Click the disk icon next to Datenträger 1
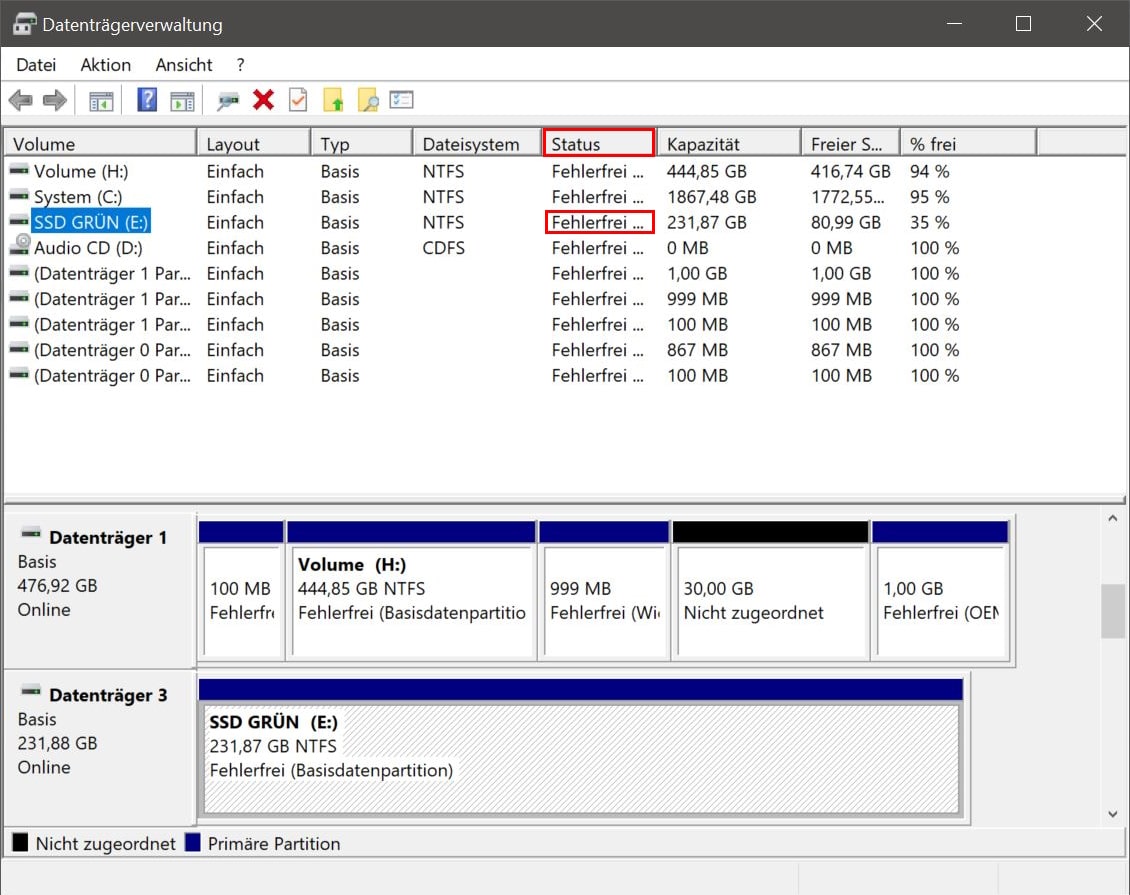The image size is (1130, 895). tap(31, 534)
